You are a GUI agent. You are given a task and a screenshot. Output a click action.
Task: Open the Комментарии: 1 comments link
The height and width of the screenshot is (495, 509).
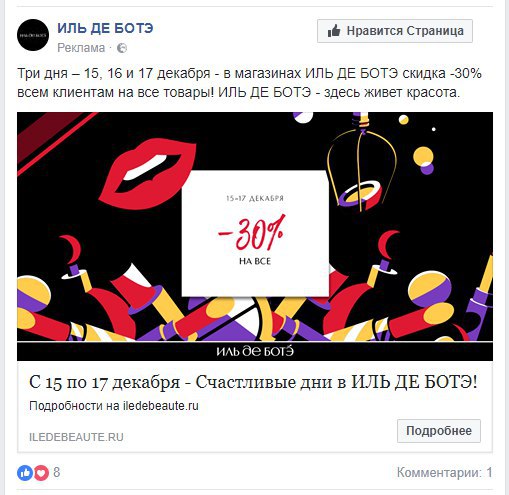(x=444, y=472)
